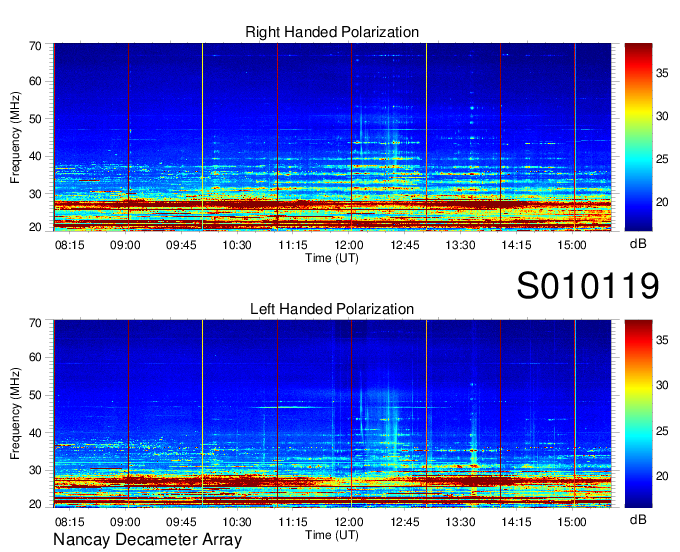This screenshot has width=680, height=552.
Task: Click the "50" frequency tick of Left Handed plot
Action: (35, 395)
